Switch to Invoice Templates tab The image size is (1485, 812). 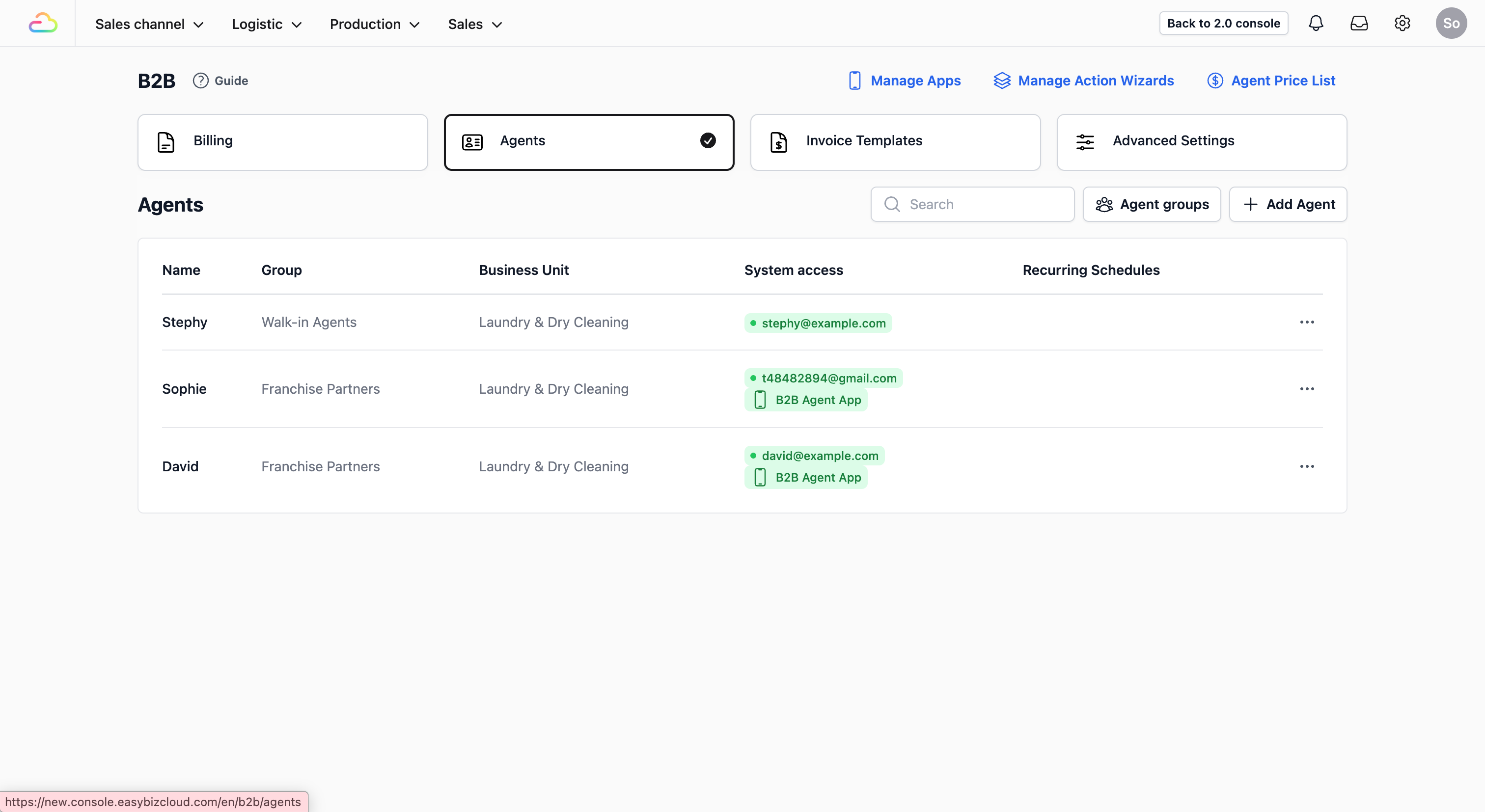click(895, 142)
